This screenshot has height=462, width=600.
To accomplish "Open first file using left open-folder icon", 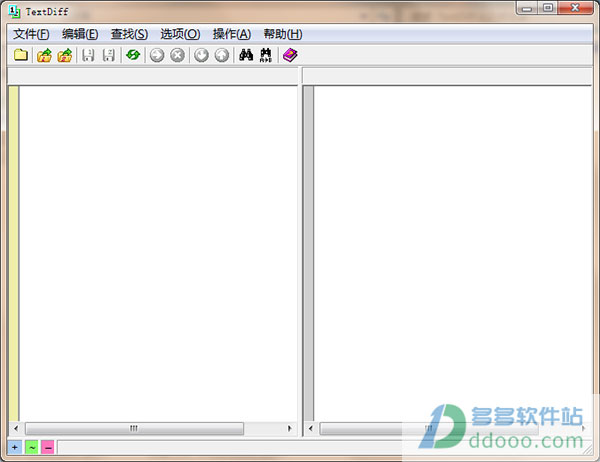I will tap(44, 55).
